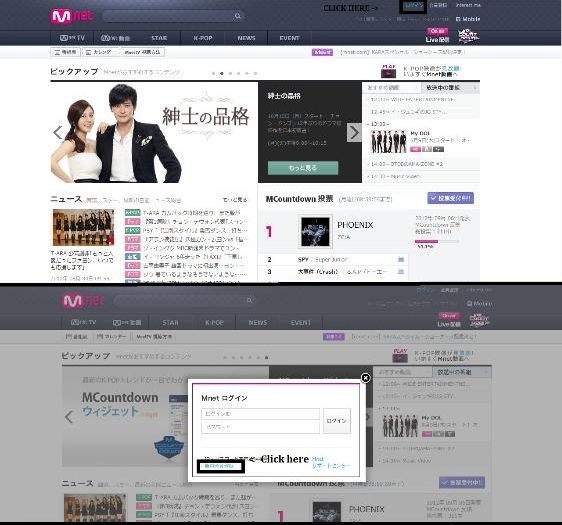
Task: Open the いますぐMnet動画へ promo link in top screenshot
Action: click(430, 75)
